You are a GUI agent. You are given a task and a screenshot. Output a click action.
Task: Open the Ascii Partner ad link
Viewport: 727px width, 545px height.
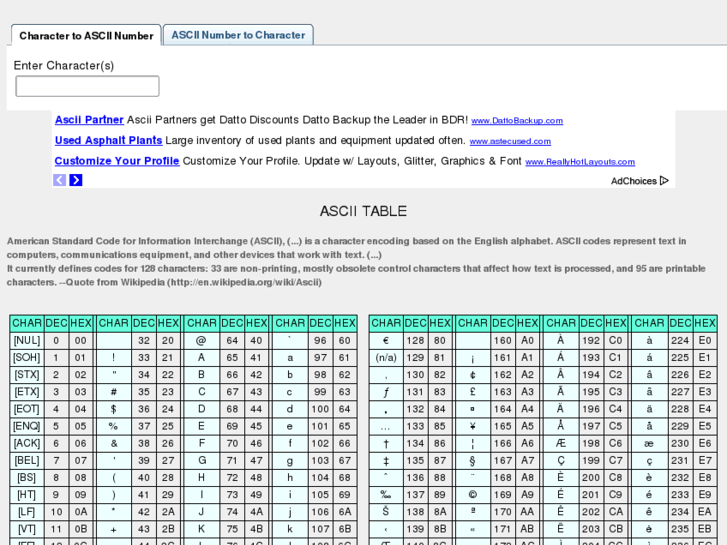click(x=89, y=120)
